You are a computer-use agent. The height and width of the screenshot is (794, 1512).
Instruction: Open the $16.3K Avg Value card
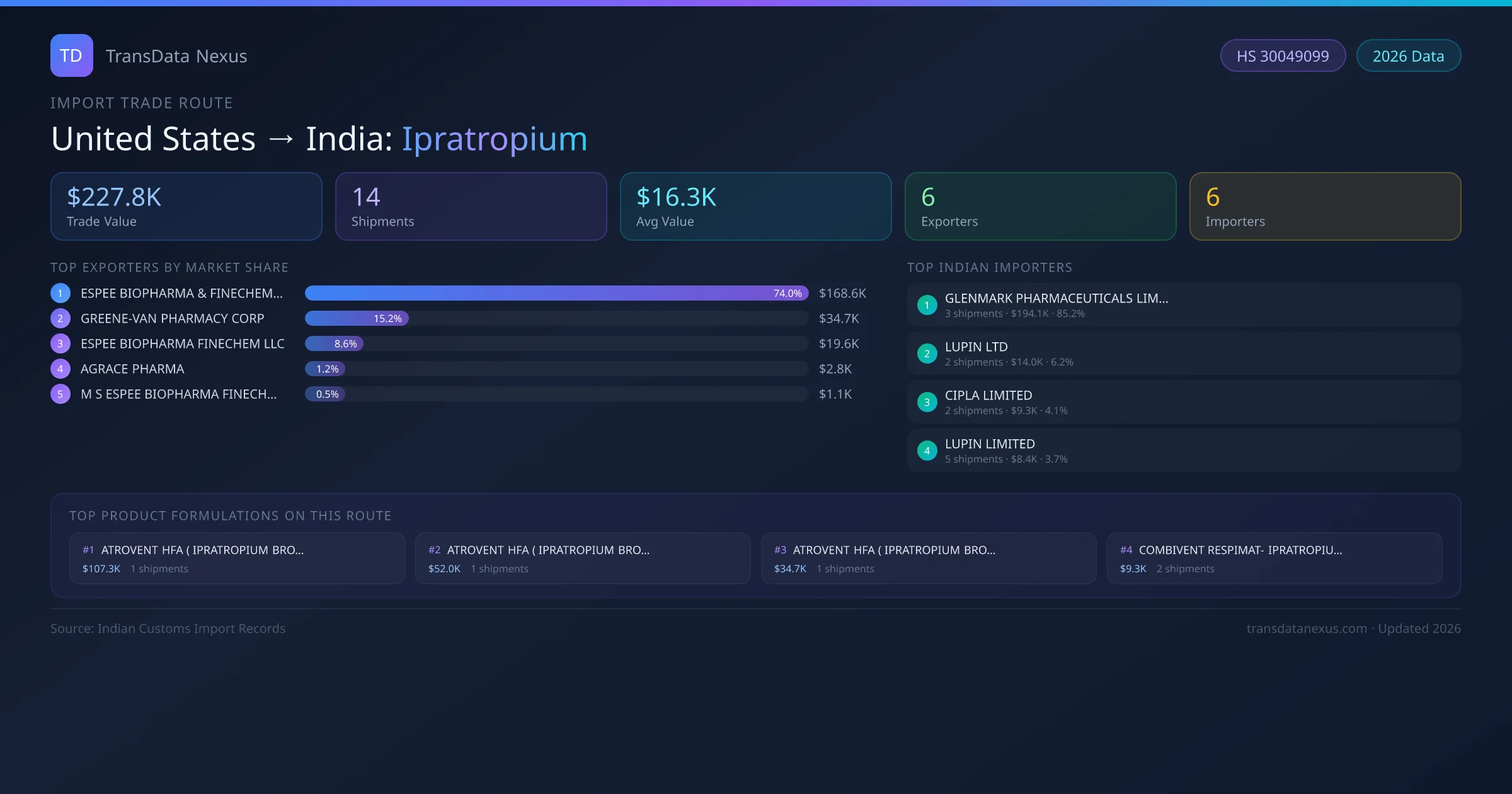(755, 206)
